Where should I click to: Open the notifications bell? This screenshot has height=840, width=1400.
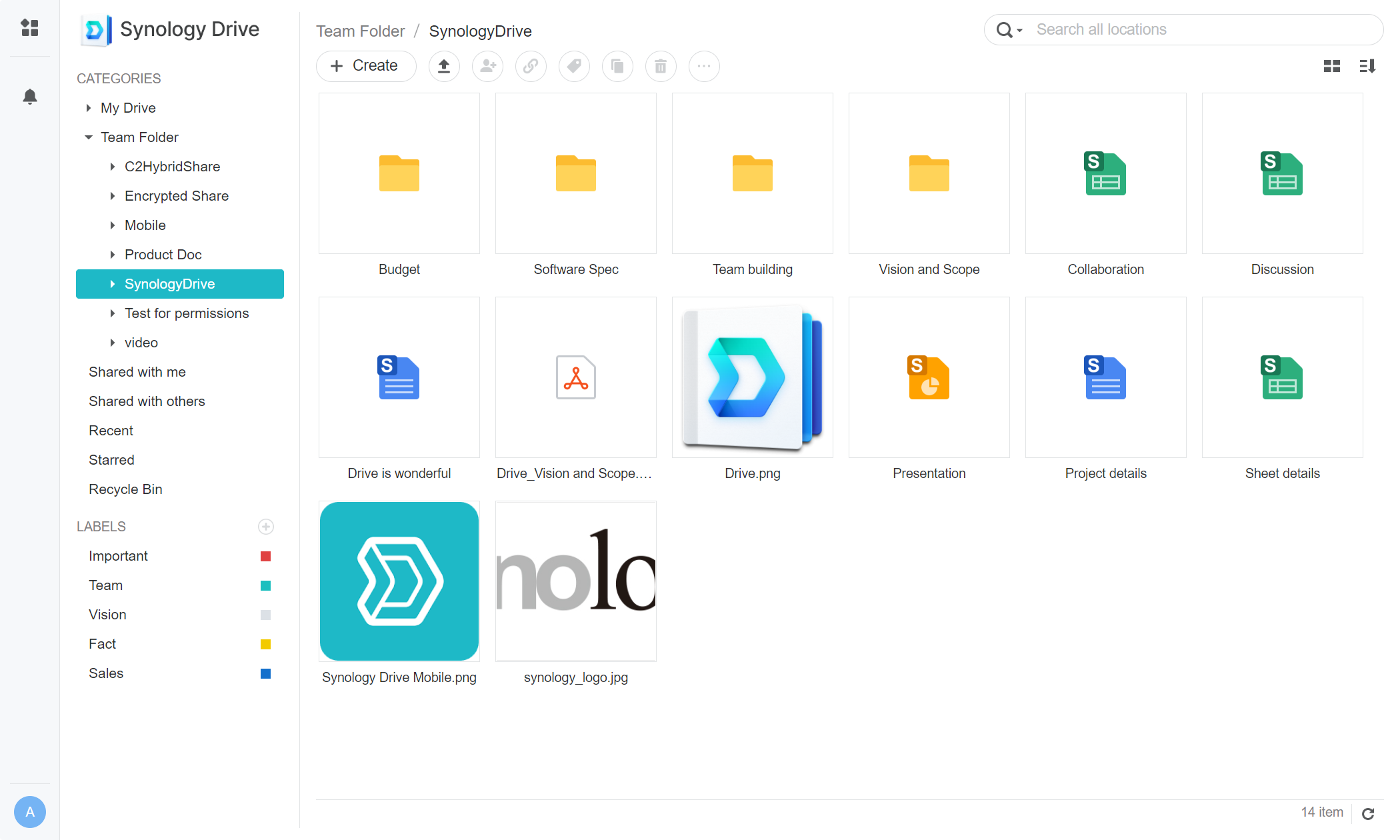29,96
